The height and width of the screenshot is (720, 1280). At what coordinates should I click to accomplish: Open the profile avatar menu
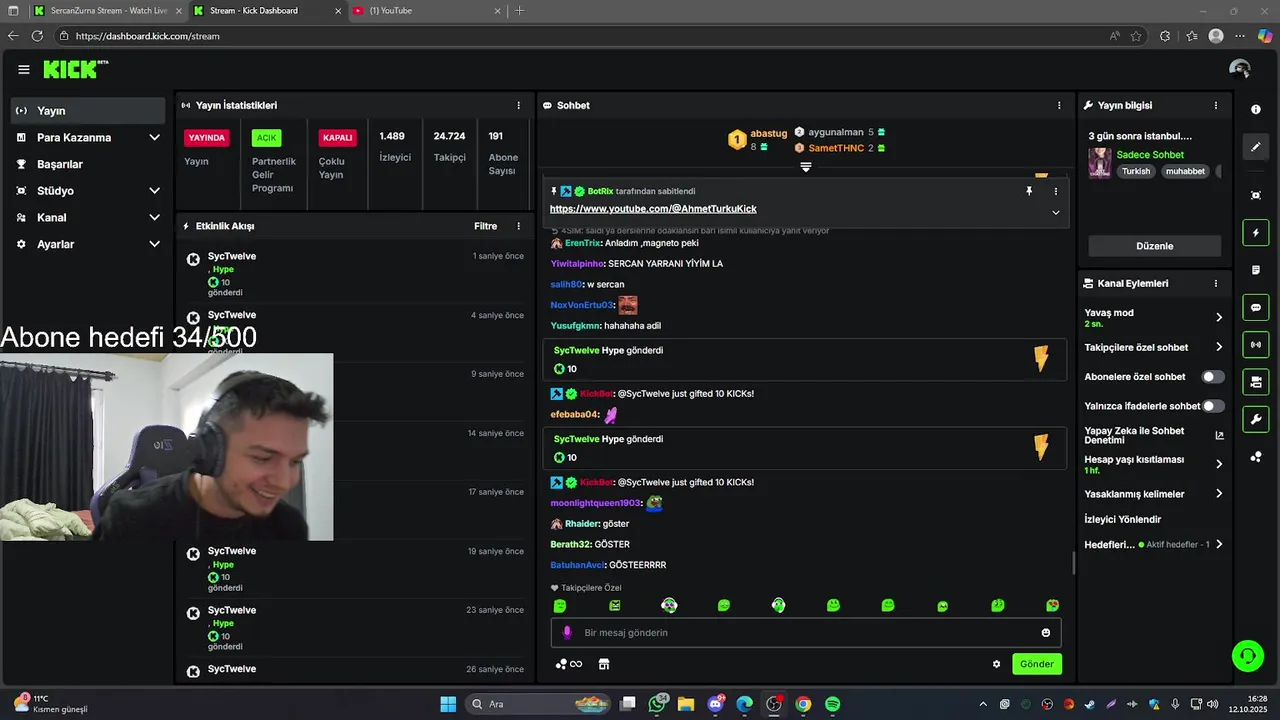click(1240, 69)
